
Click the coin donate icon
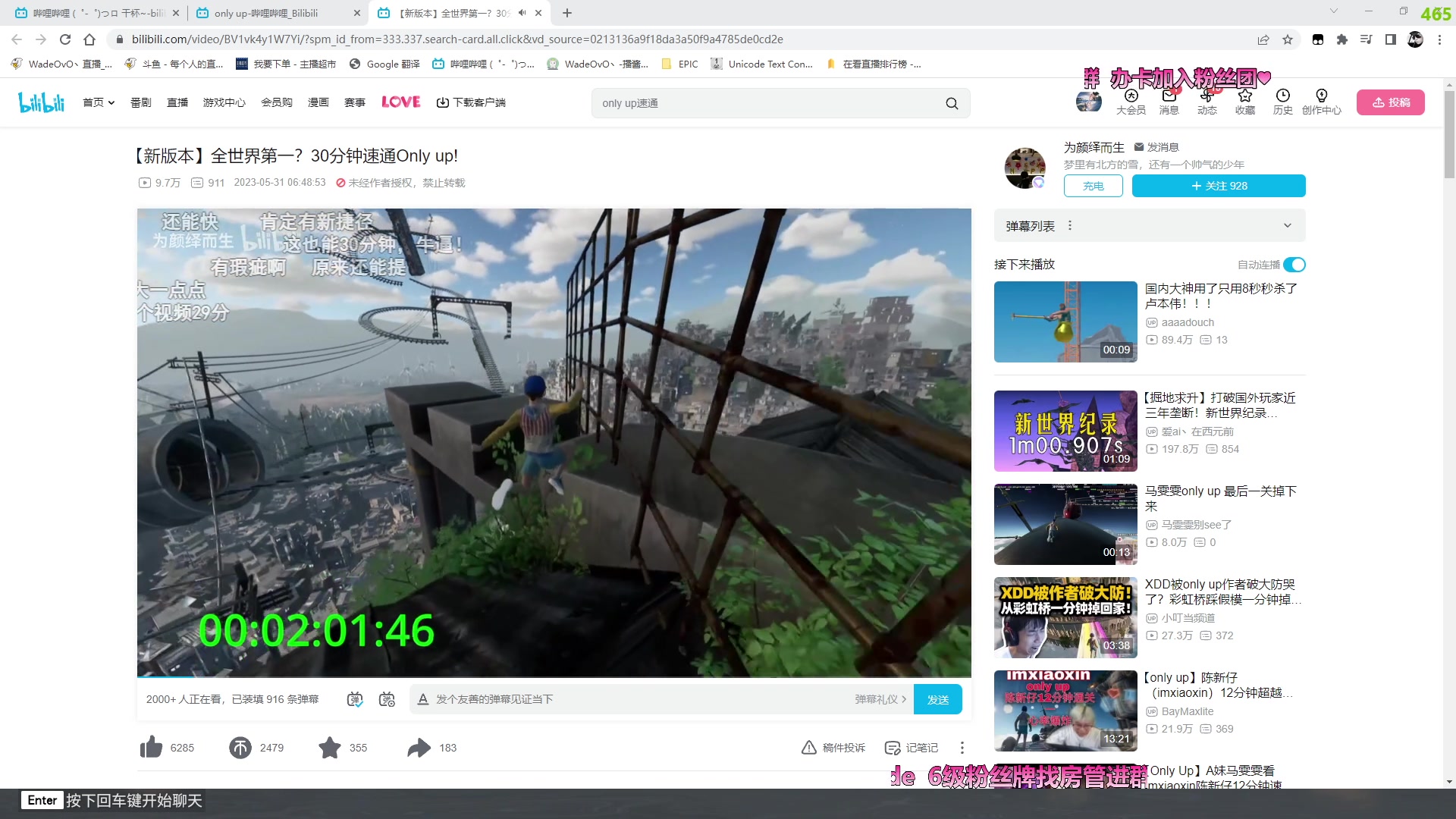pos(240,748)
